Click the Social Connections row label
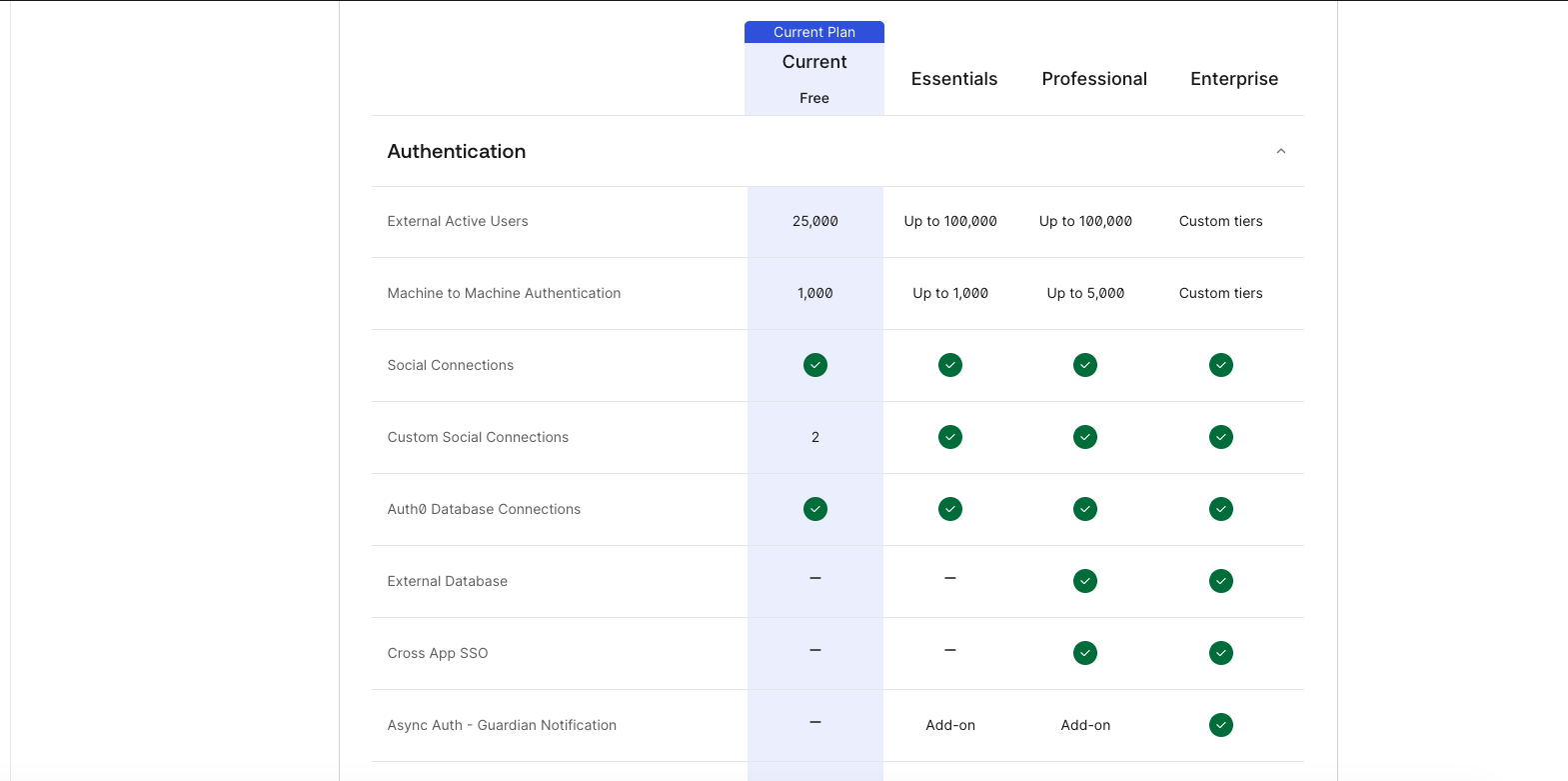Image resolution: width=1568 pixels, height=781 pixels. click(451, 365)
